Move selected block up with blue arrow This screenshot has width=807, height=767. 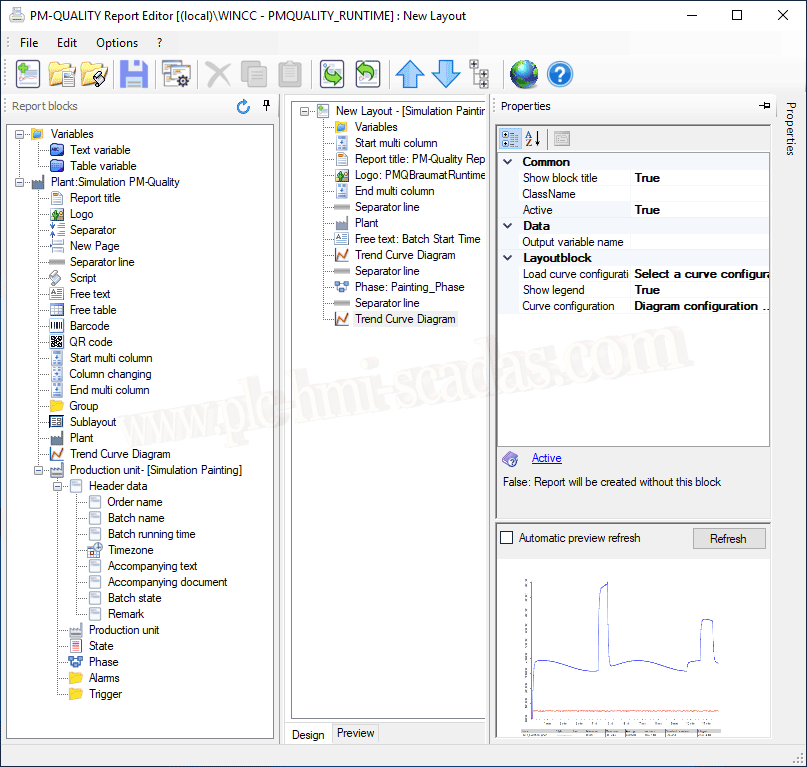coord(410,74)
